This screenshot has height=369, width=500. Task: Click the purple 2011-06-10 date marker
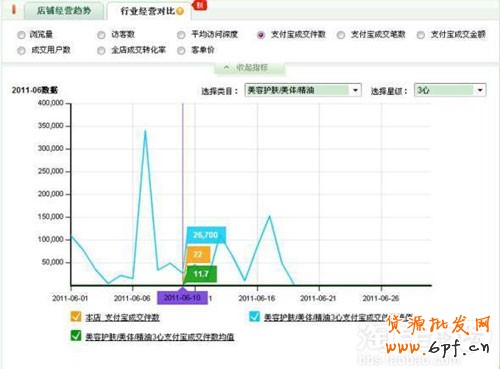tap(182, 298)
